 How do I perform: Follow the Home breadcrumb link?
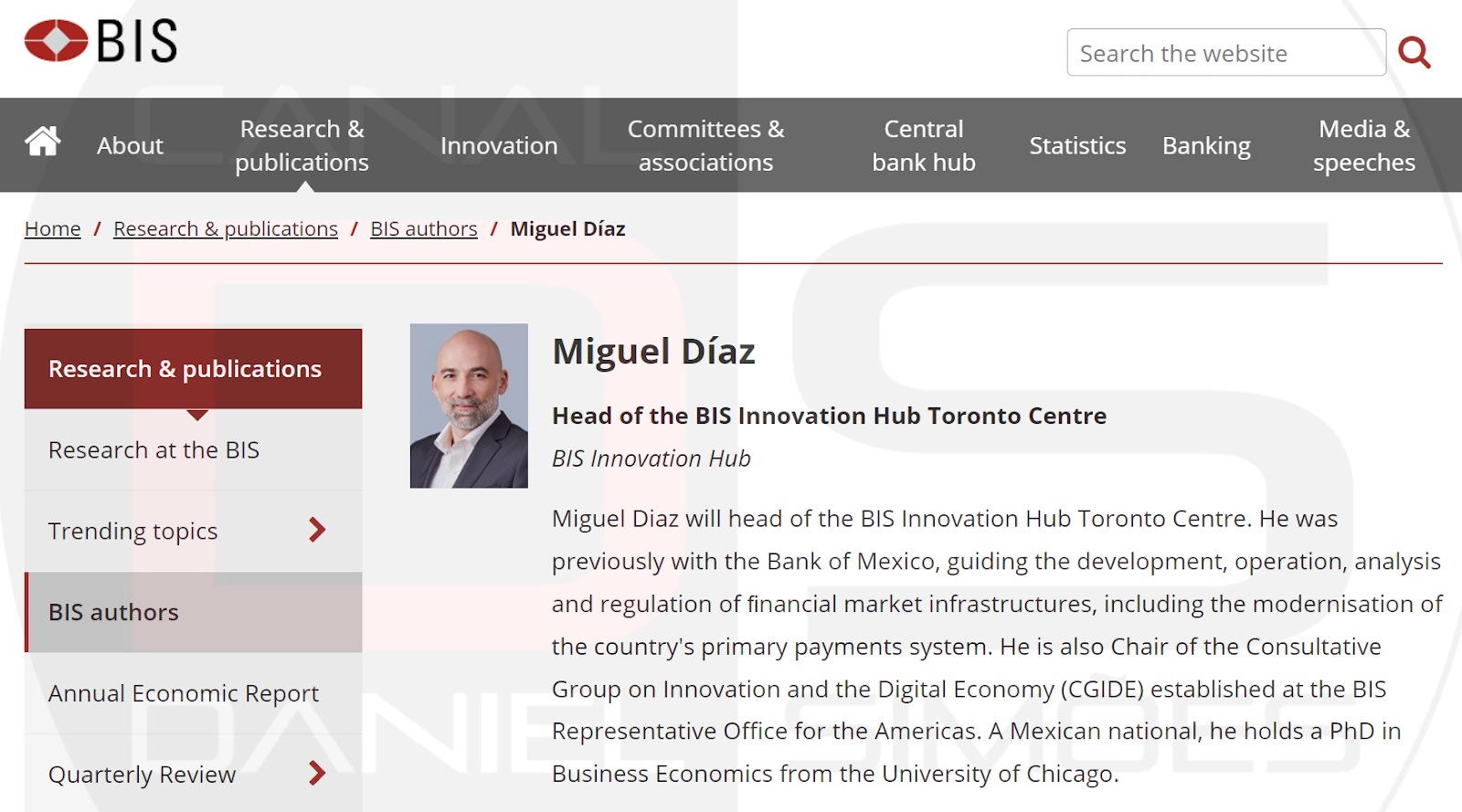click(53, 228)
